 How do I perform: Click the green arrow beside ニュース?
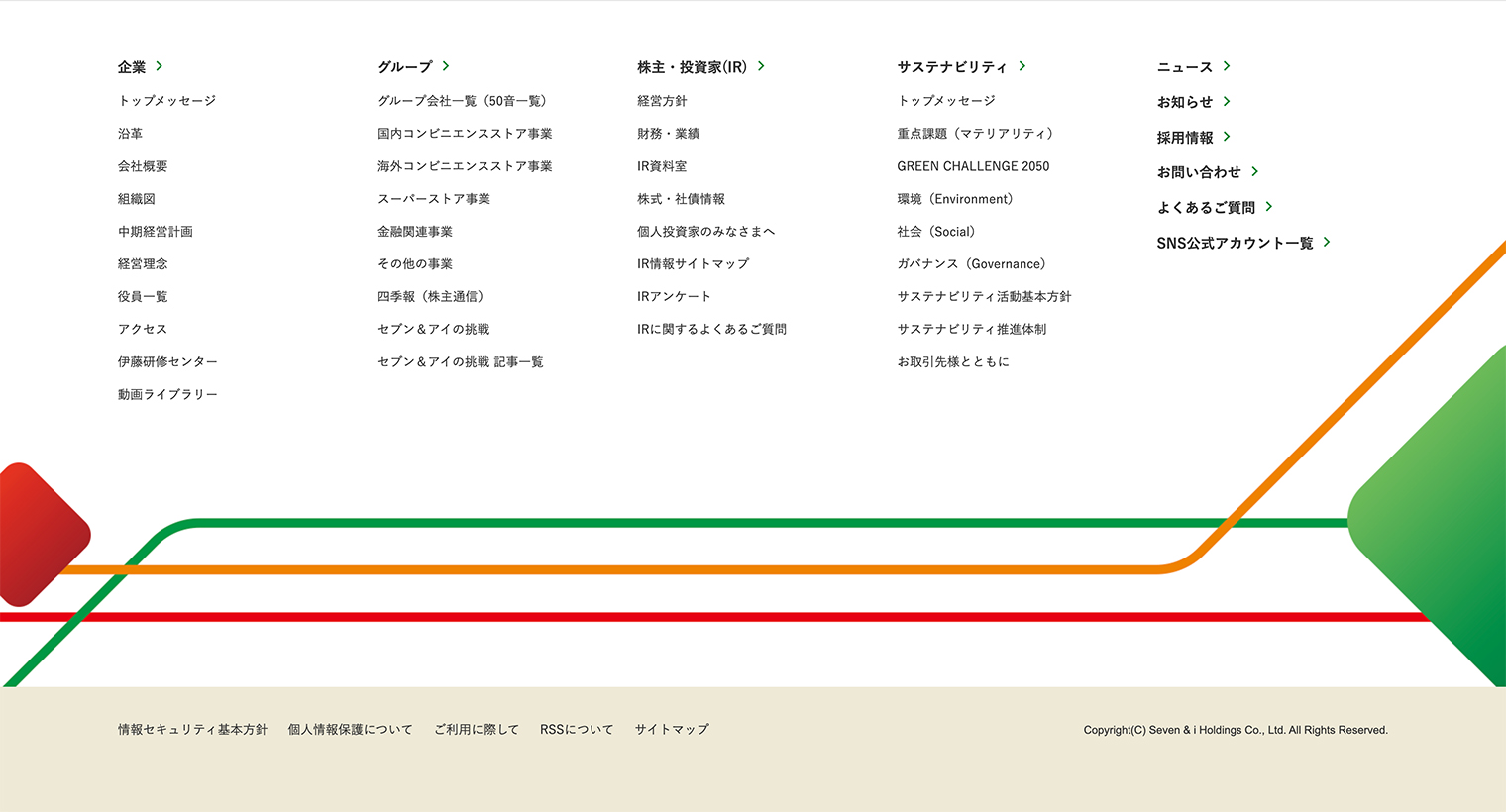tap(1227, 66)
